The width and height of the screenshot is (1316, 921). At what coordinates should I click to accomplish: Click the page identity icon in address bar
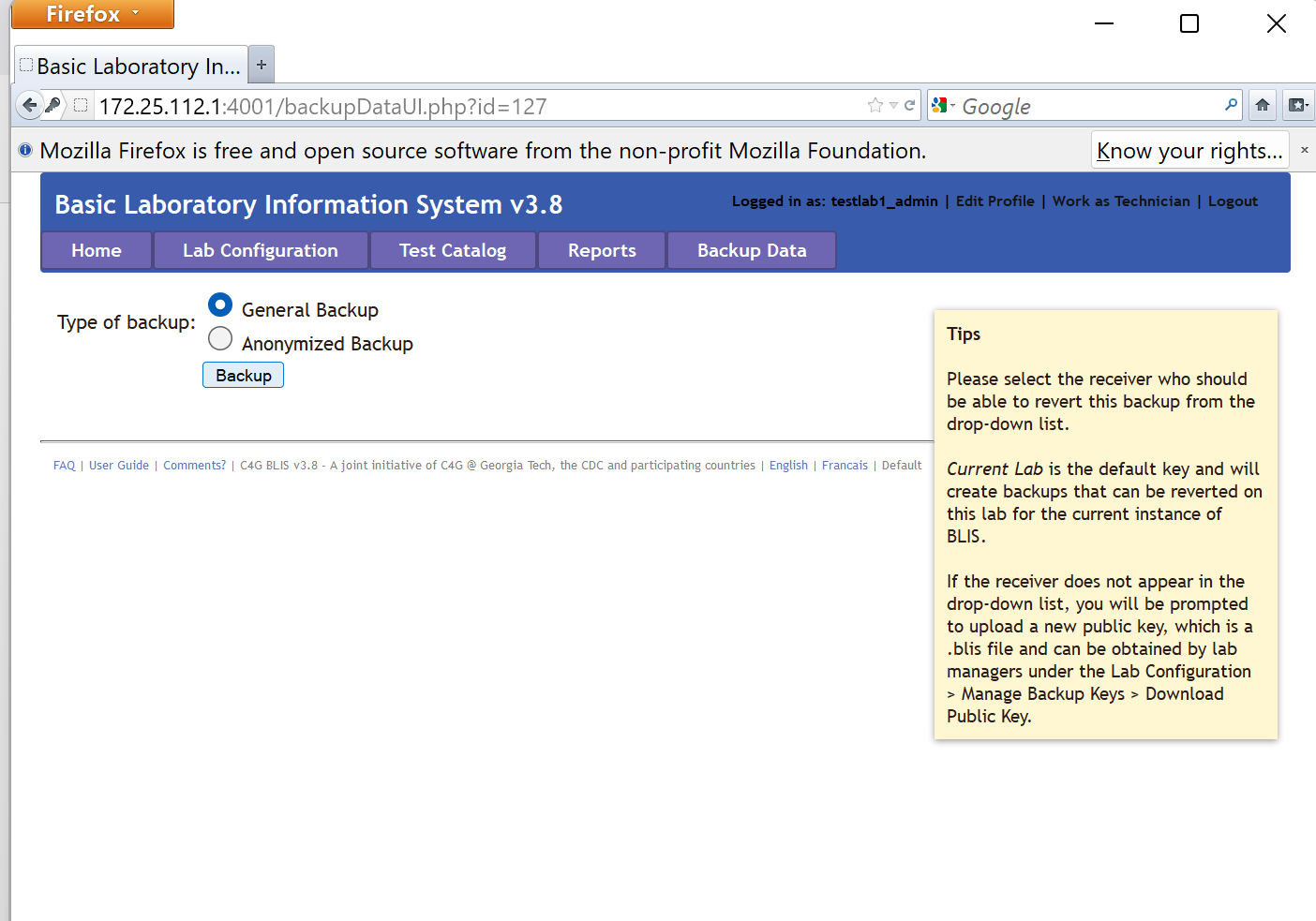(81, 105)
